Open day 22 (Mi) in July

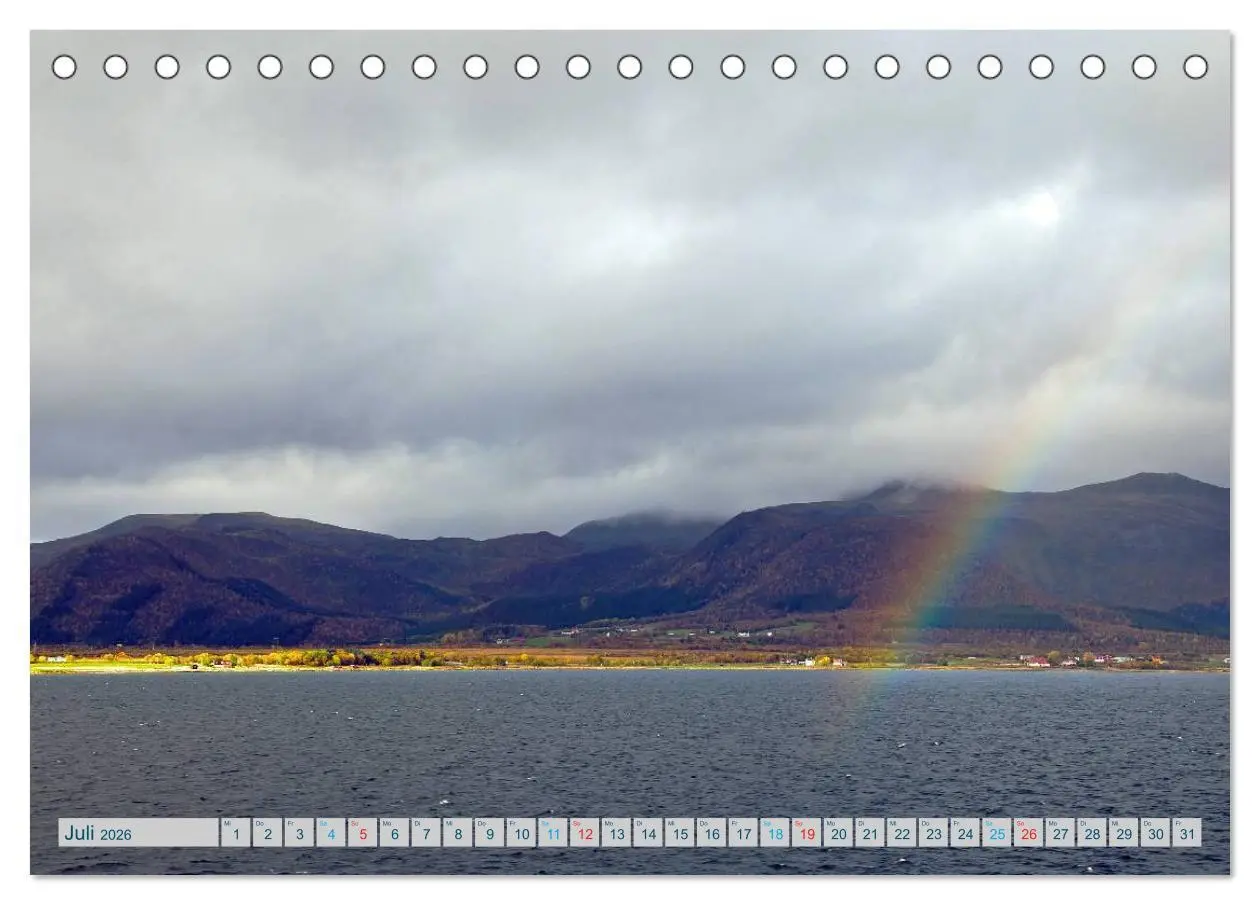point(902,832)
